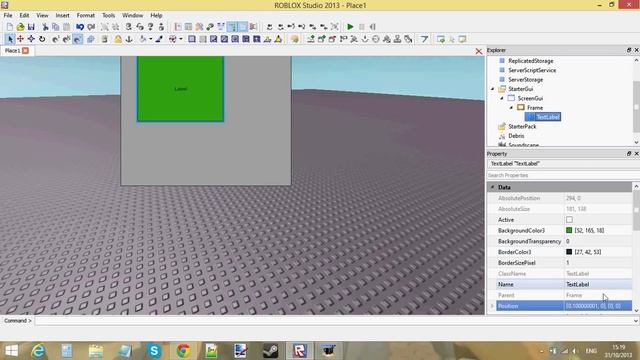Click the Windows Start button
640x360 pixels.
pyautogui.click(x=11, y=351)
